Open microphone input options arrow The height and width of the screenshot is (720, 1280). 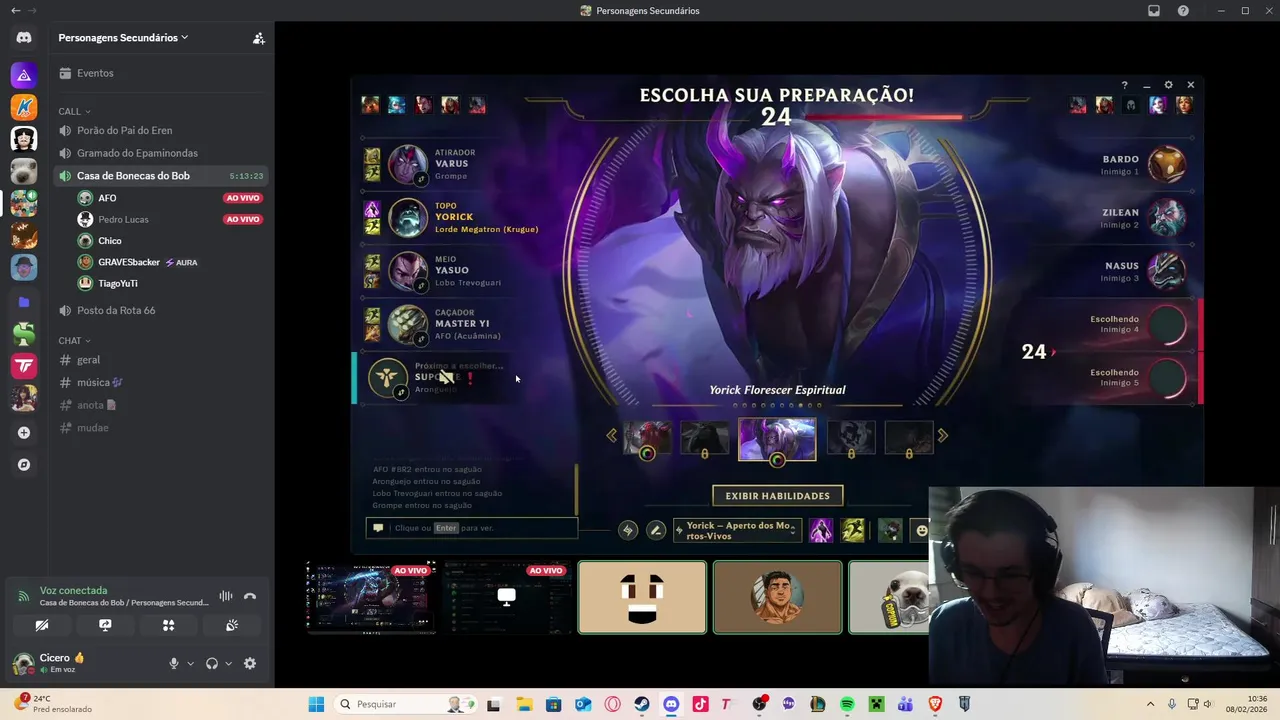tap(190, 663)
